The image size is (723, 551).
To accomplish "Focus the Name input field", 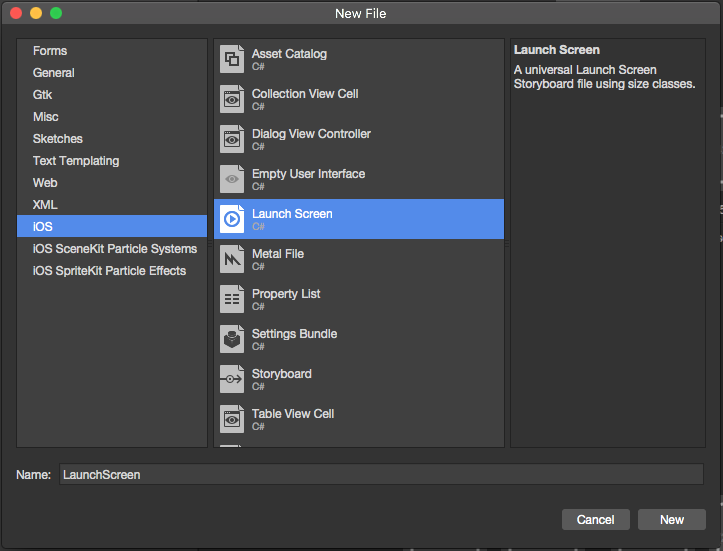I will [x=381, y=474].
